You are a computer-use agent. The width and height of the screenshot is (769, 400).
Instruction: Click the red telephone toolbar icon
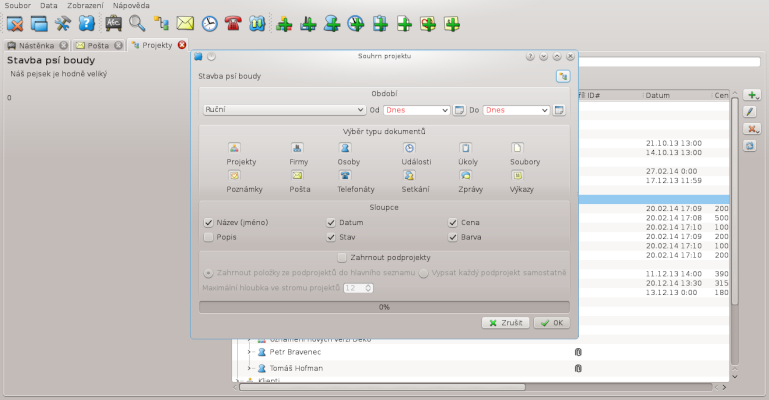[x=233, y=22]
